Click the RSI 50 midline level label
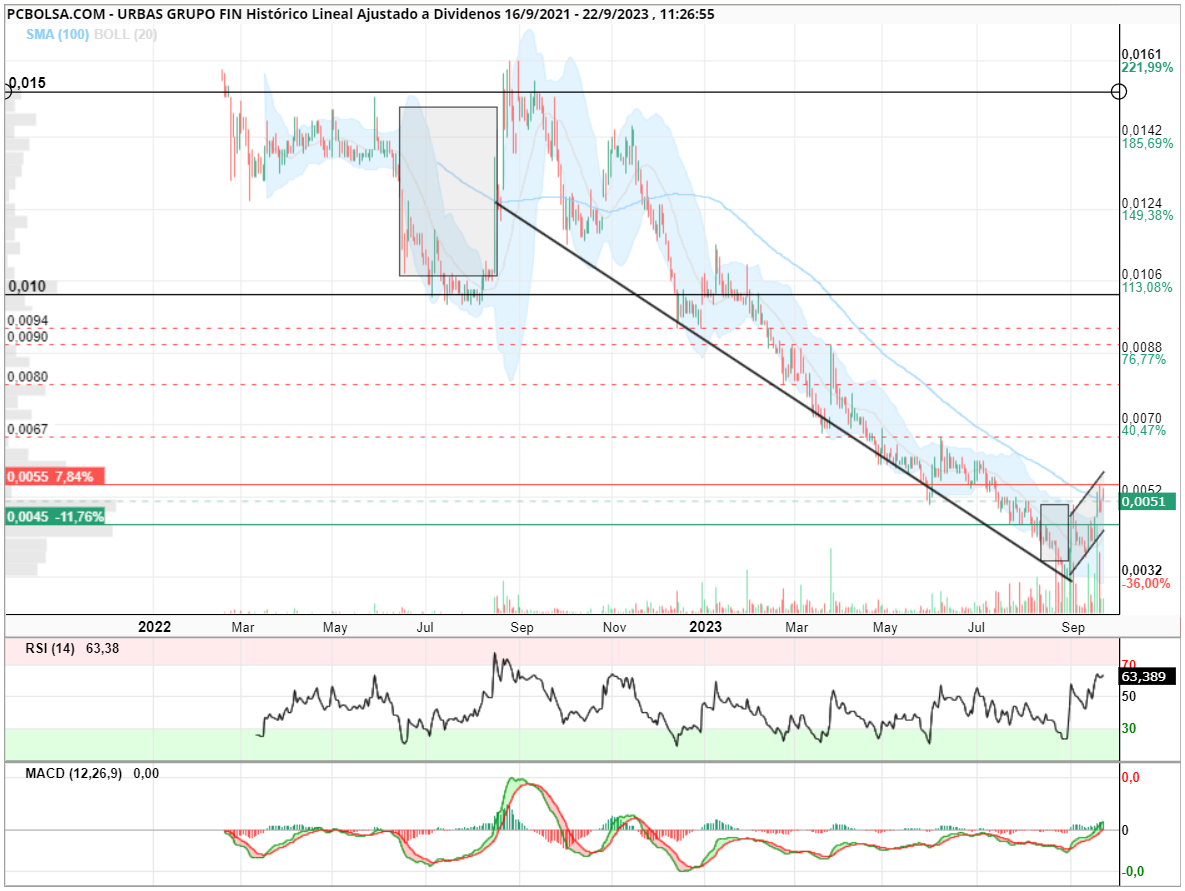This screenshot has width=1185, height=891. (x=1128, y=696)
